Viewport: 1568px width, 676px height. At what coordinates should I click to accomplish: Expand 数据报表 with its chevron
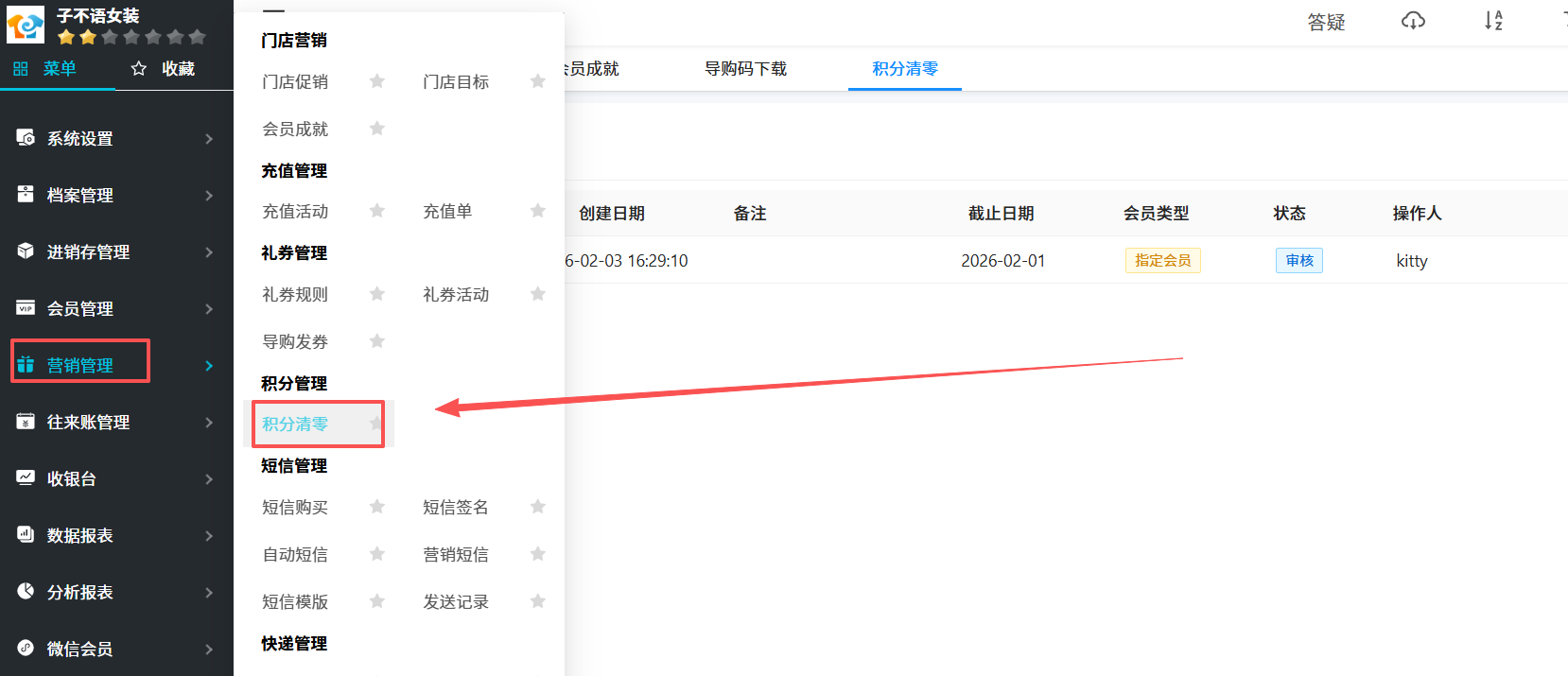(x=209, y=536)
